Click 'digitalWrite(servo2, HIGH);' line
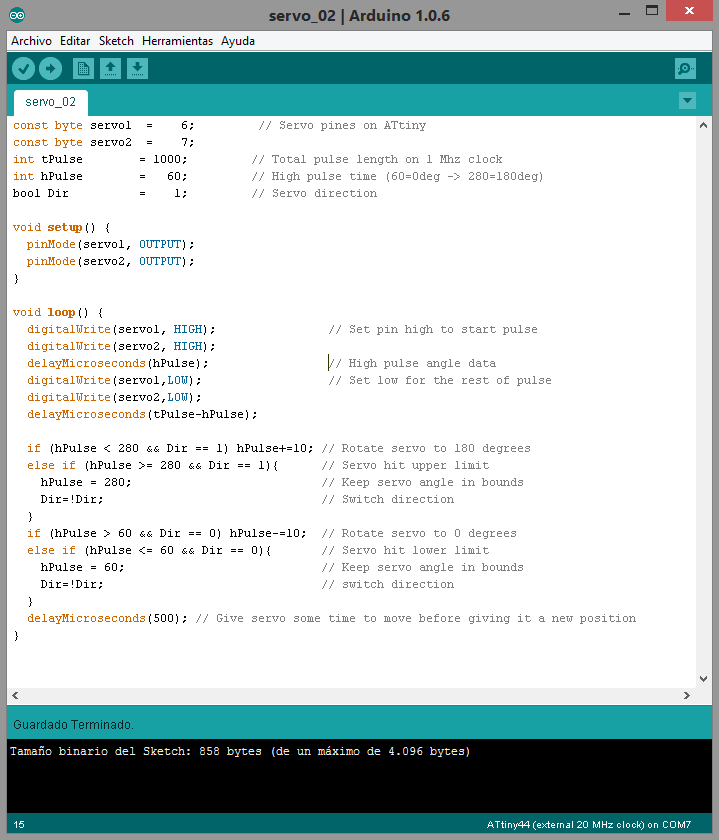 click(121, 347)
